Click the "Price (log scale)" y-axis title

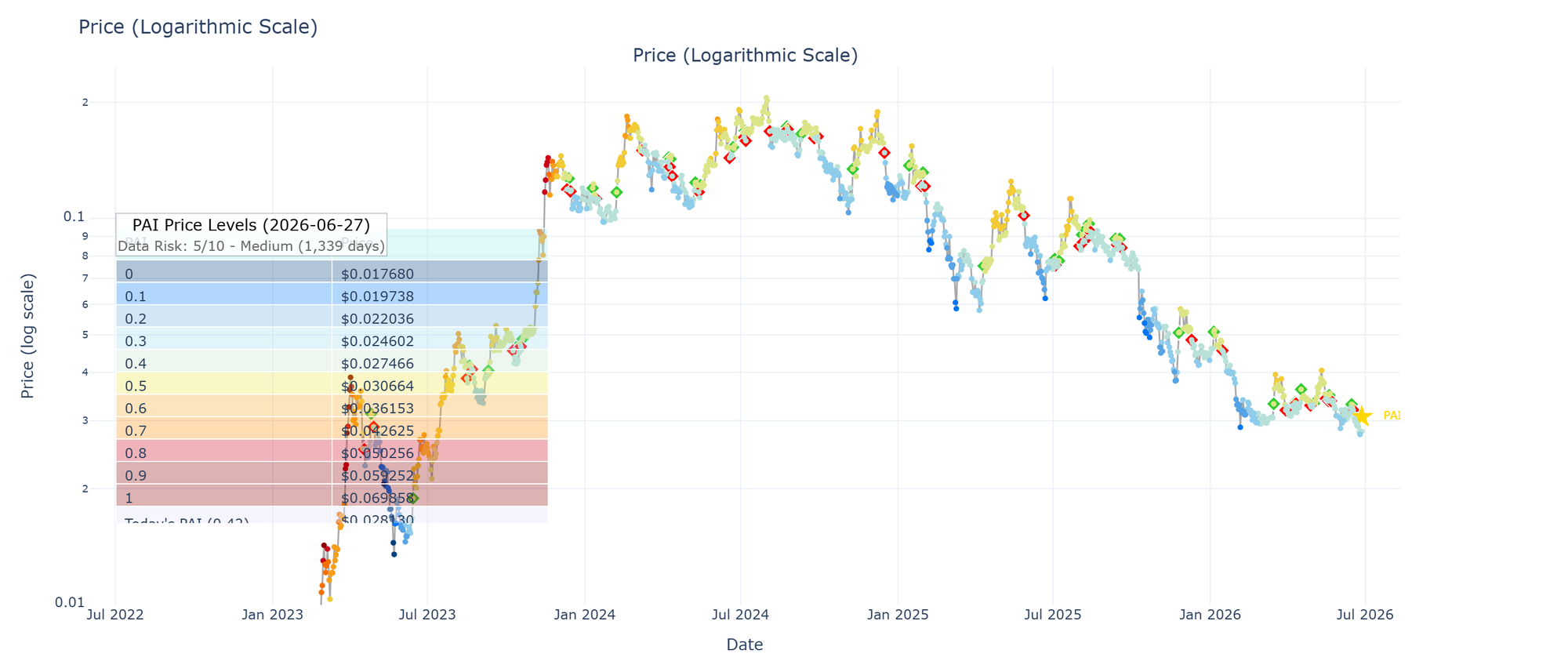[28, 336]
